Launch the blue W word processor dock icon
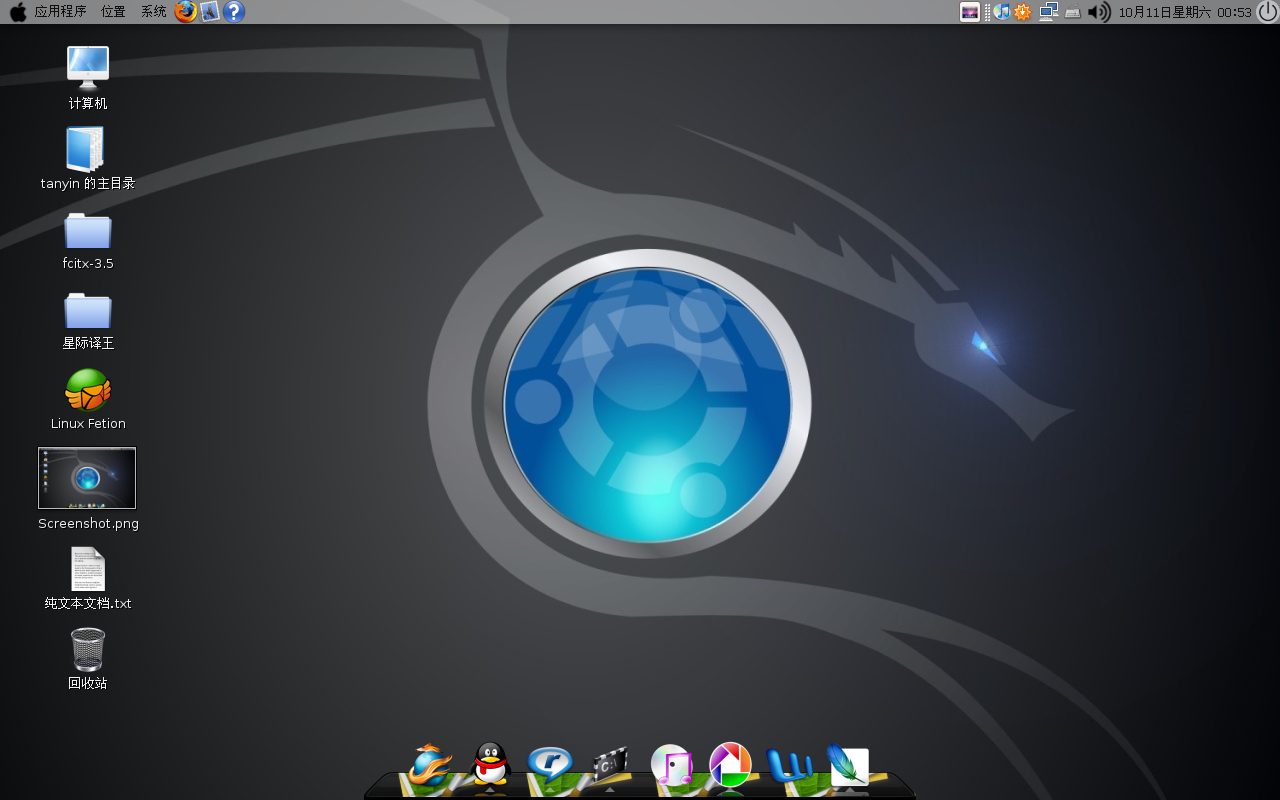1280x800 pixels. tap(790, 765)
